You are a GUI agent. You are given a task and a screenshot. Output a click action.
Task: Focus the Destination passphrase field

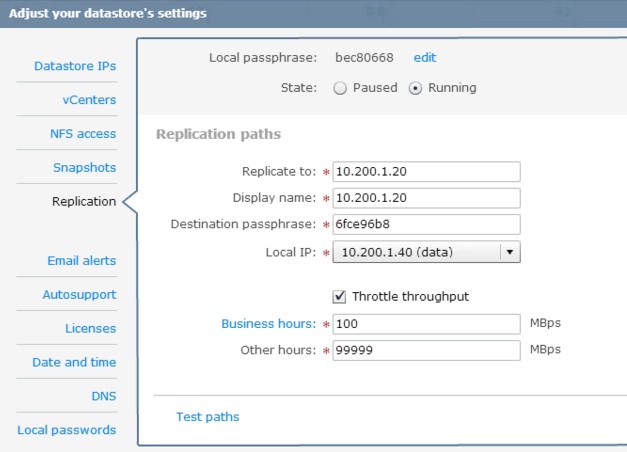426,224
